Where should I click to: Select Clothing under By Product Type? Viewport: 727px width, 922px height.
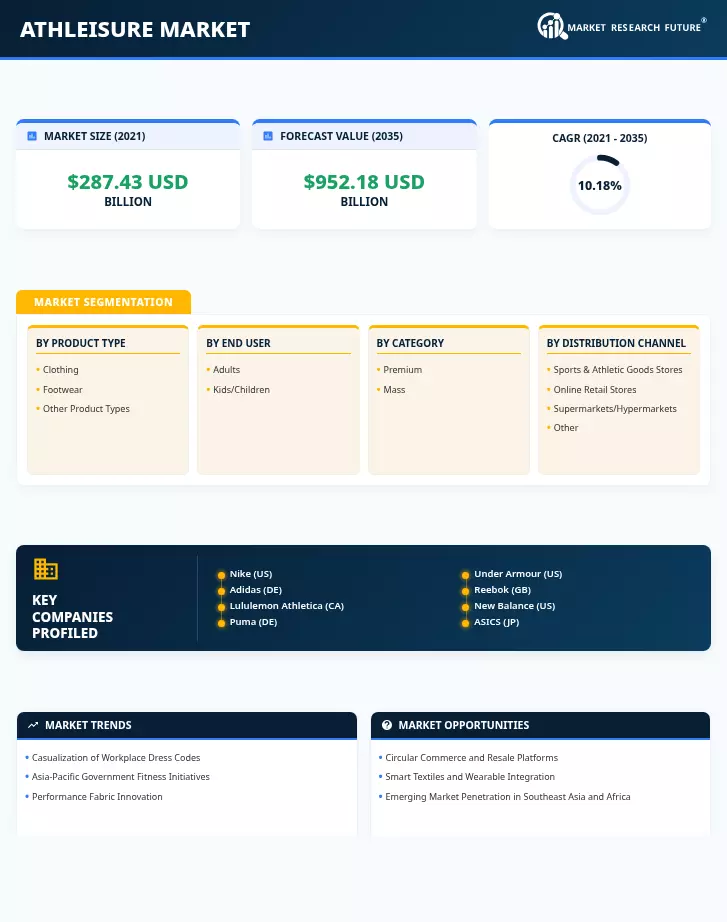coord(61,370)
